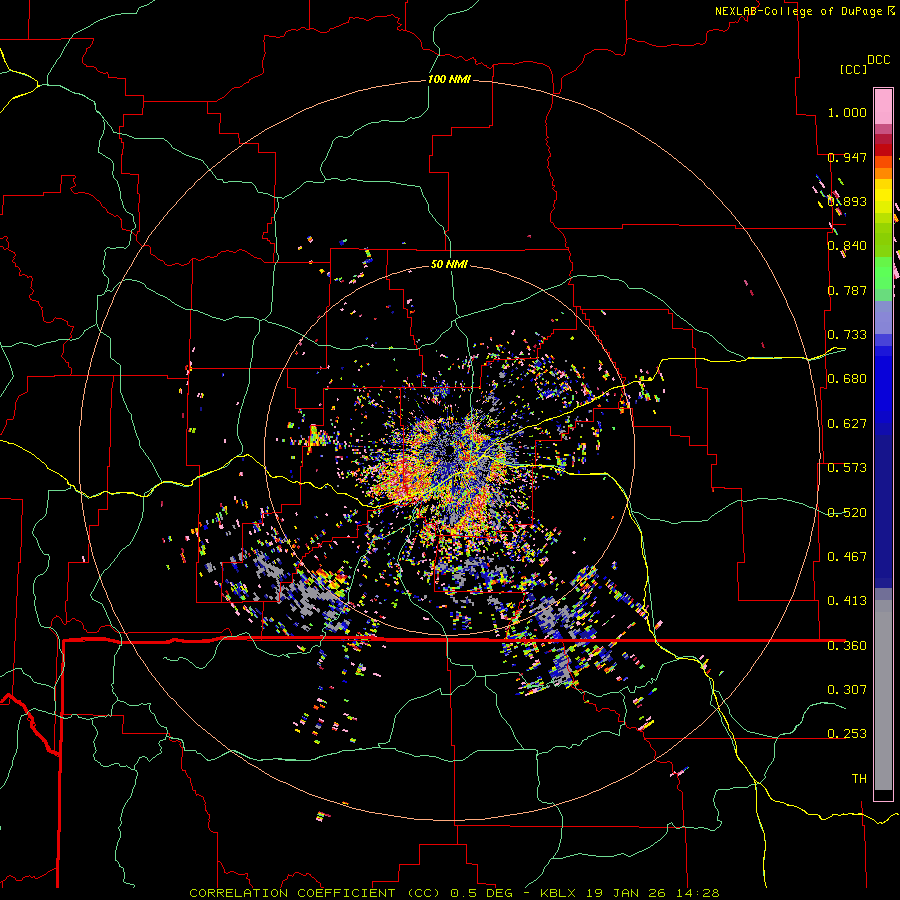Click the [CC] units label

pos(853,69)
